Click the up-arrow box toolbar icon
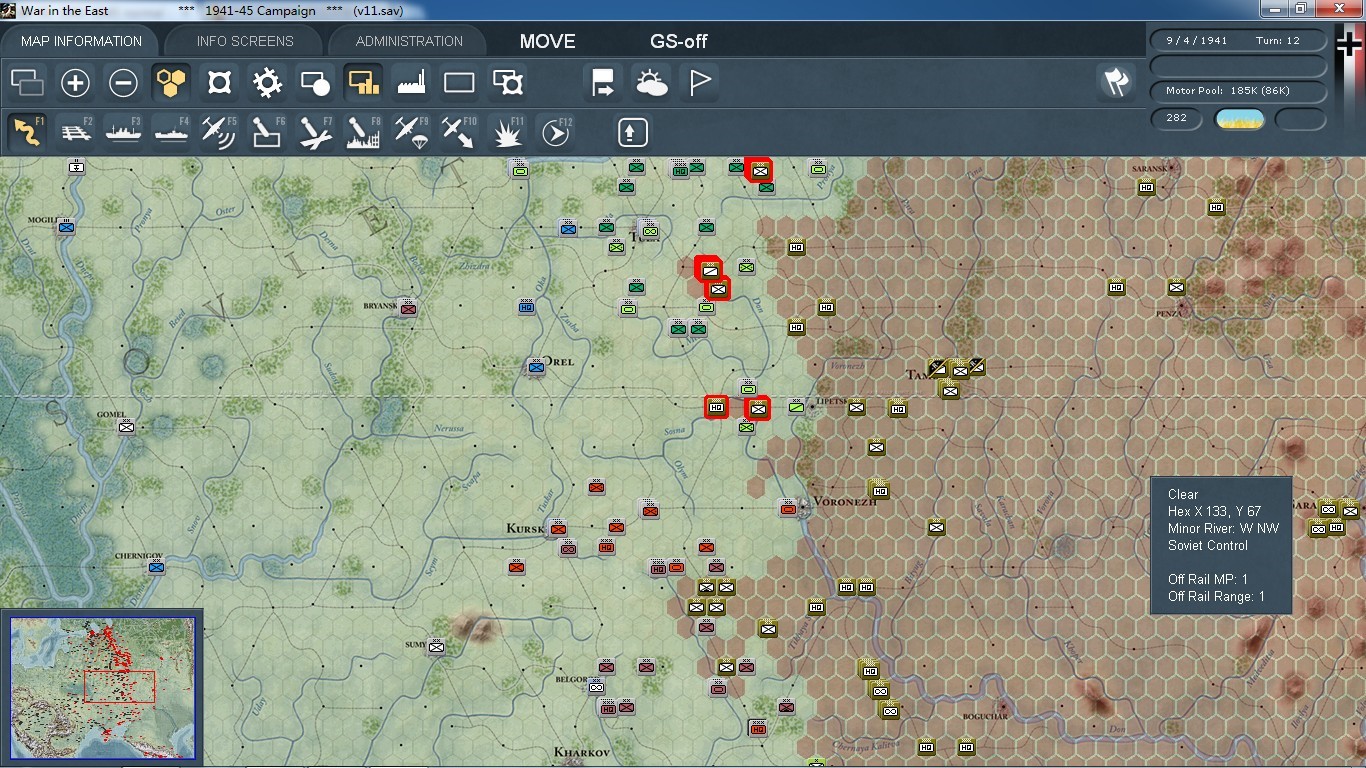 [633, 132]
